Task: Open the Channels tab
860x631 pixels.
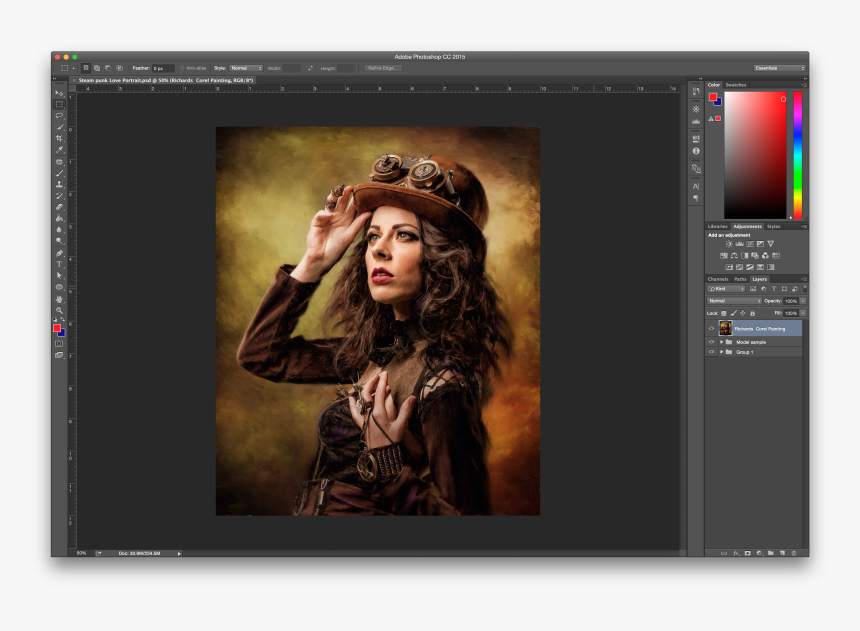Action: [x=718, y=278]
